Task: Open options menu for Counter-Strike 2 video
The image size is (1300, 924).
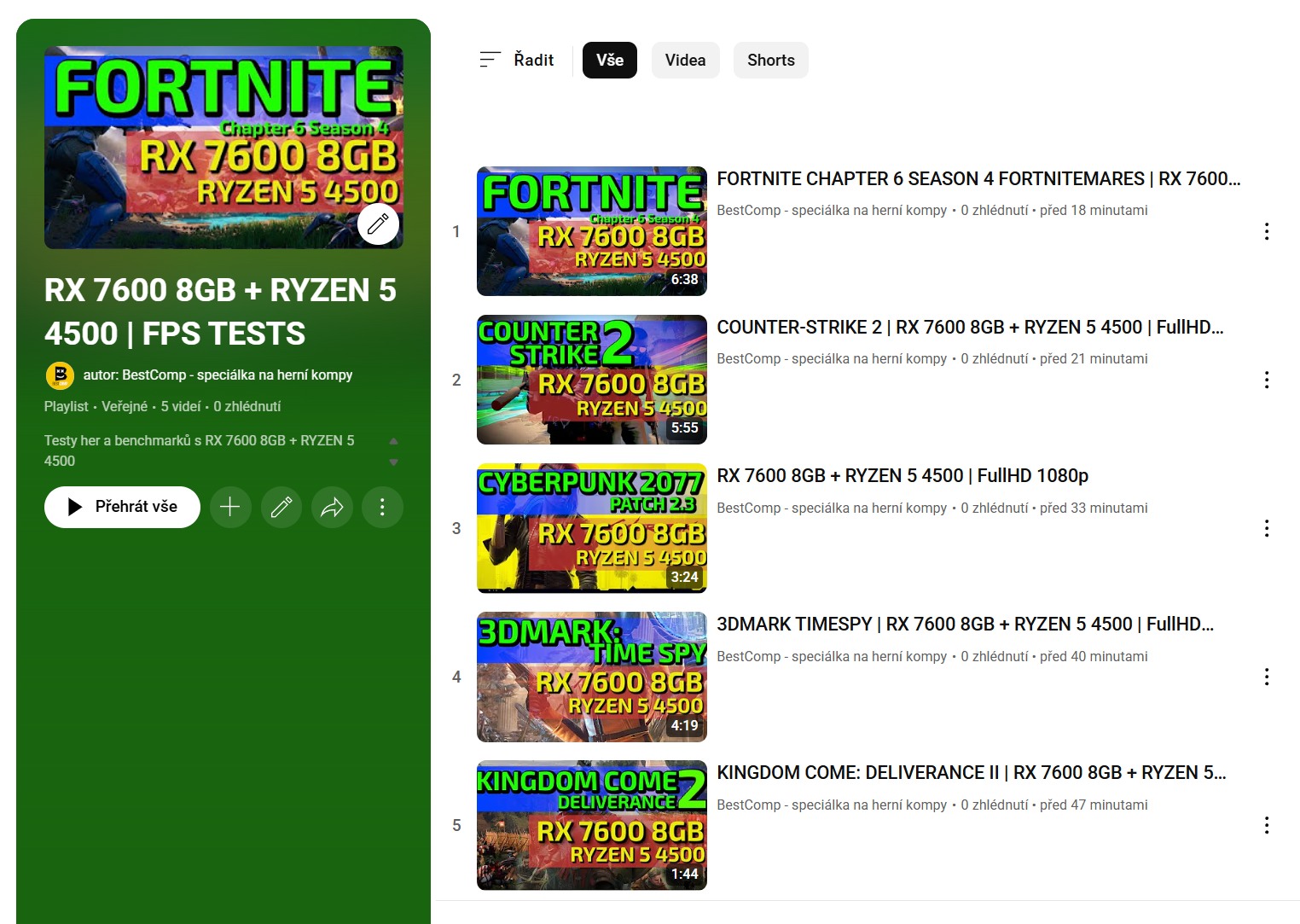Action: [x=1267, y=380]
